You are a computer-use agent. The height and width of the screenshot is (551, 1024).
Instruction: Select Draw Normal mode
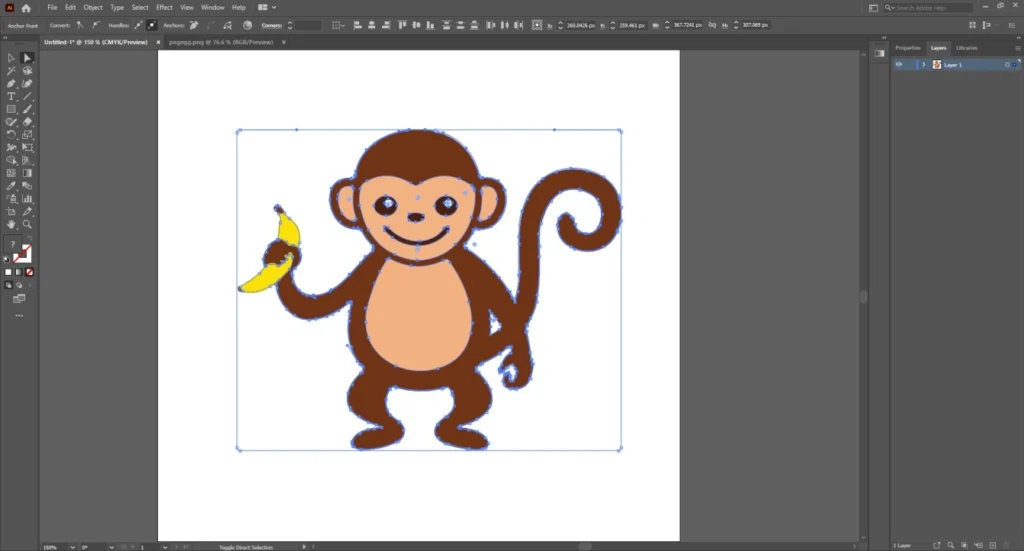tap(8, 285)
